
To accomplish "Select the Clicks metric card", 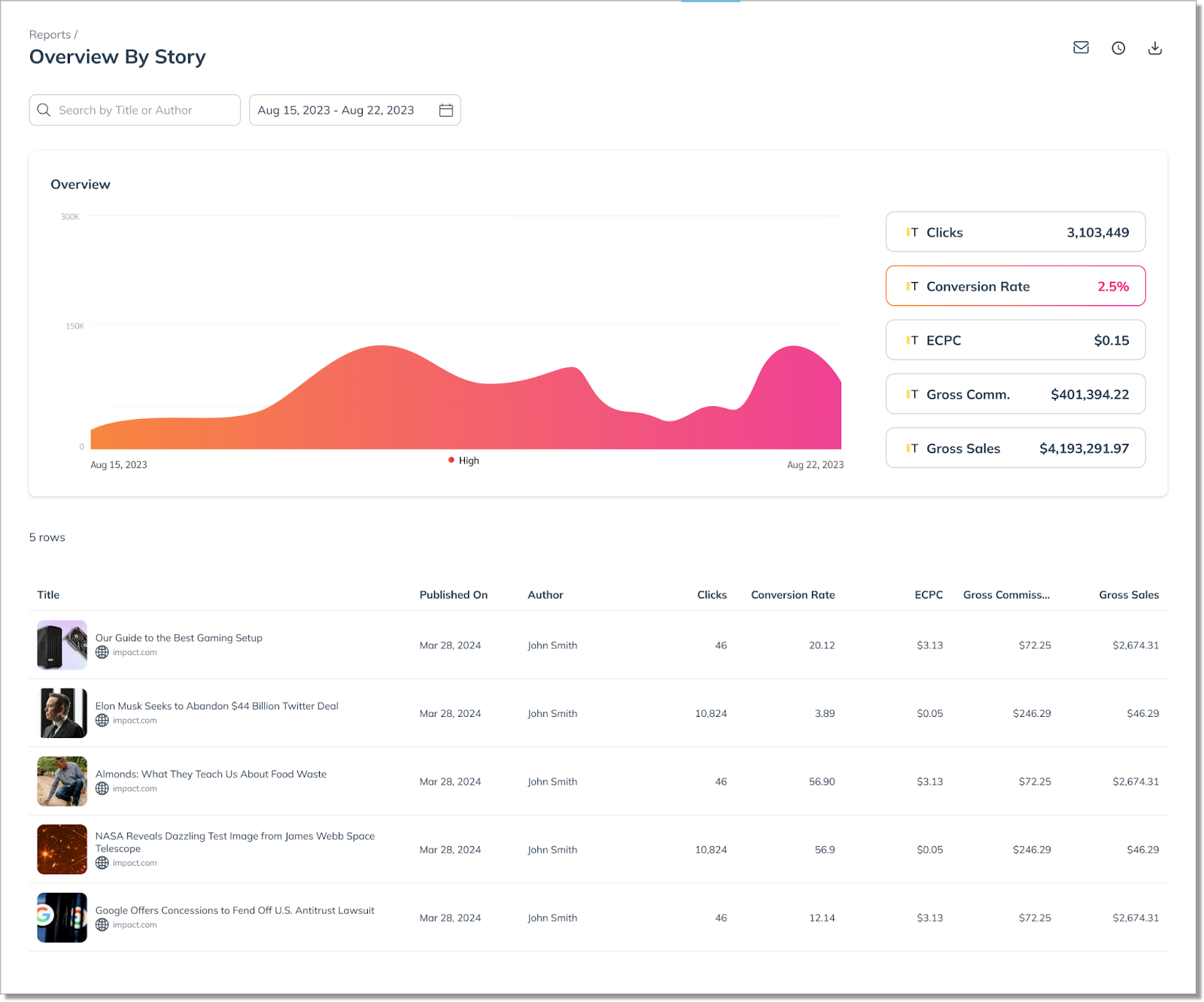I will coord(1015,232).
